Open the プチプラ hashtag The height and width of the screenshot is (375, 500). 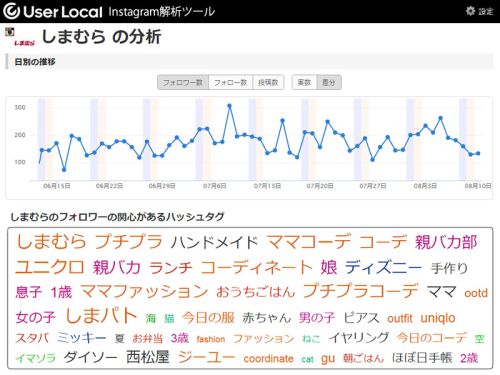tap(129, 241)
